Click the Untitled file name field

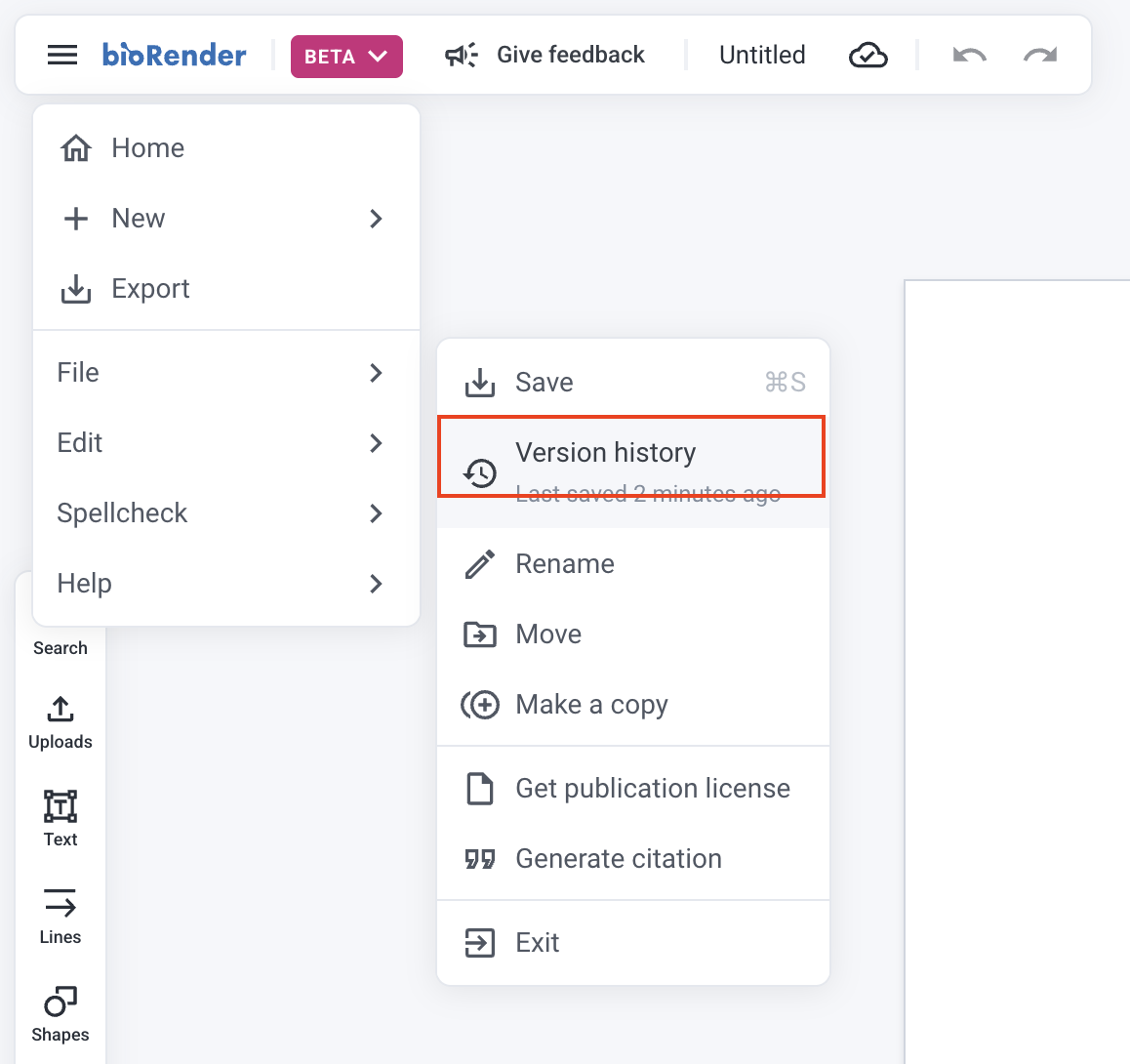click(762, 56)
